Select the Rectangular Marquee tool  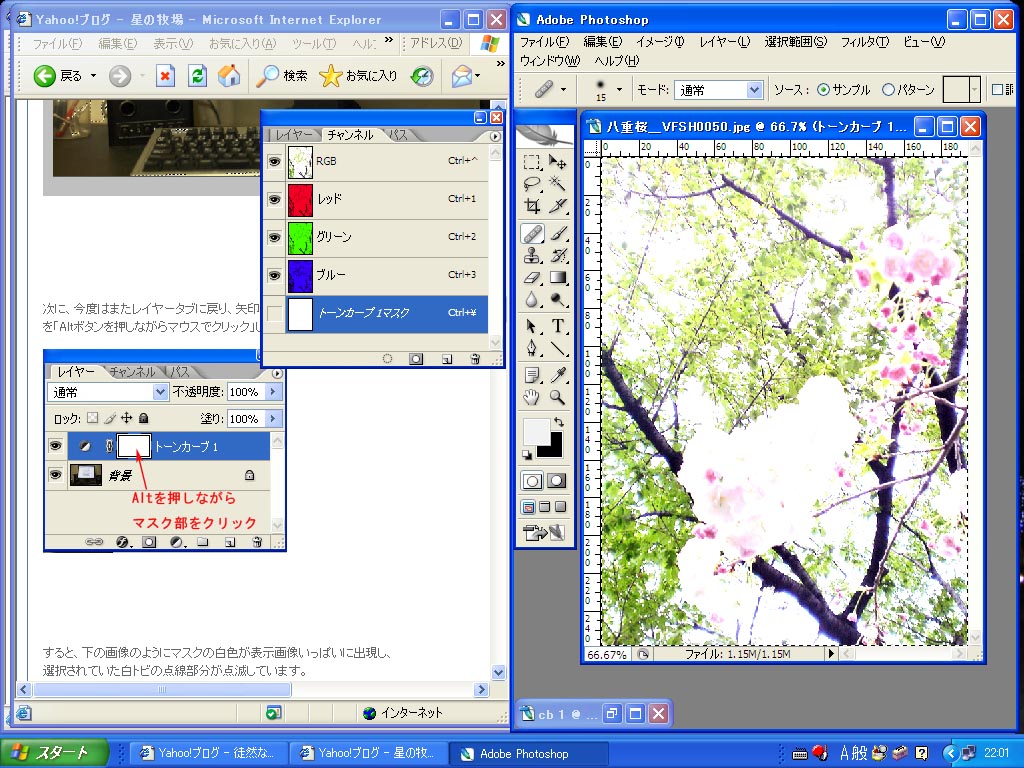click(532, 161)
